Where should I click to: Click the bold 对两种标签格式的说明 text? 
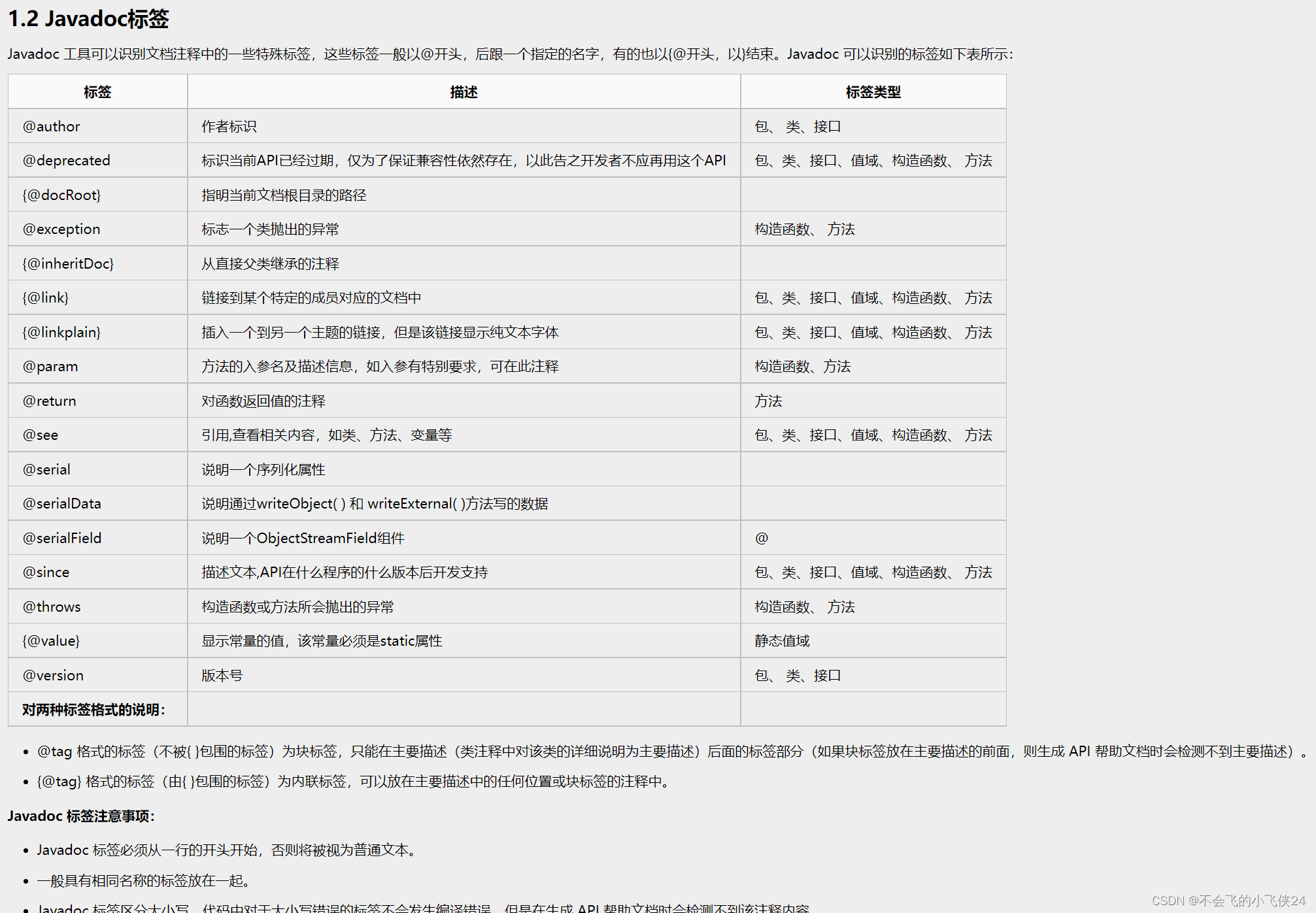tap(93, 710)
